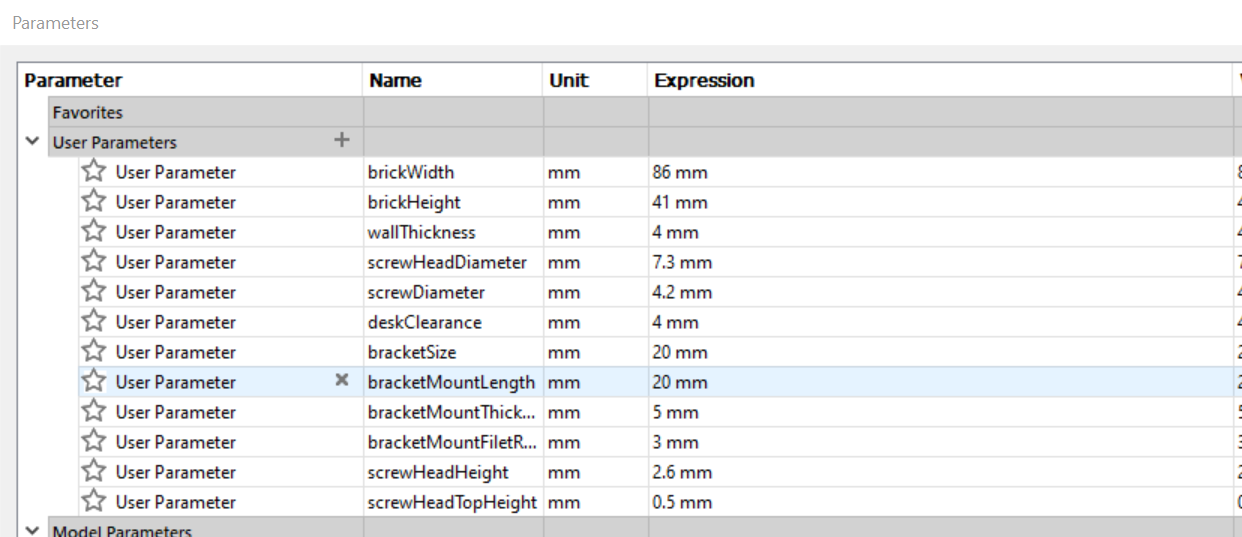Edit the brickHeight expression 41 mm
The height and width of the screenshot is (537, 1242).
tap(940, 202)
